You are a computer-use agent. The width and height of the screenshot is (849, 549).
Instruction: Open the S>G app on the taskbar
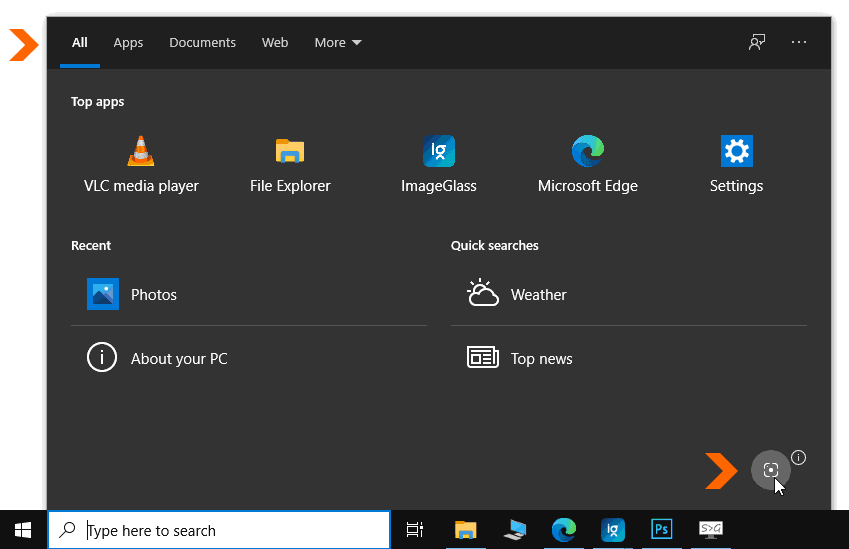pyautogui.click(x=710, y=530)
